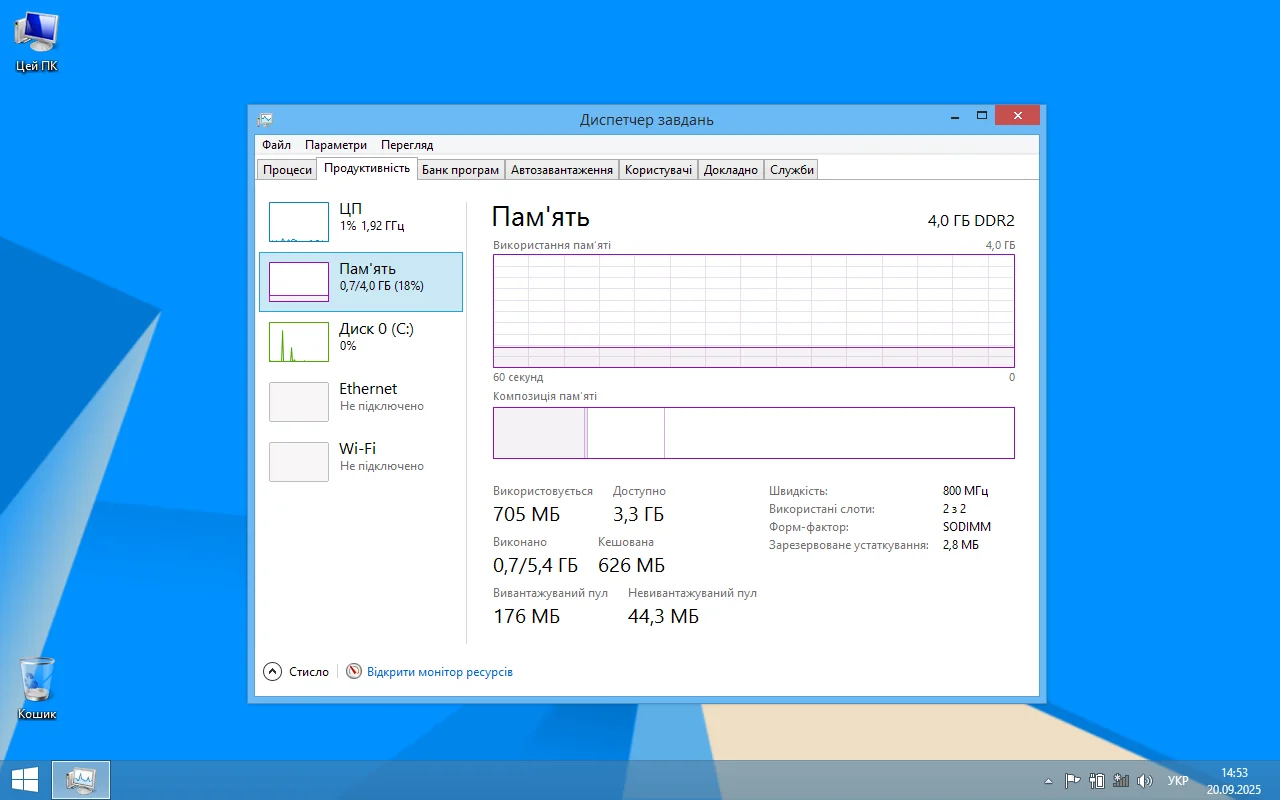Click the Пам'ять memory sidebar item
The height and width of the screenshot is (800, 1280).
click(360, 278)
